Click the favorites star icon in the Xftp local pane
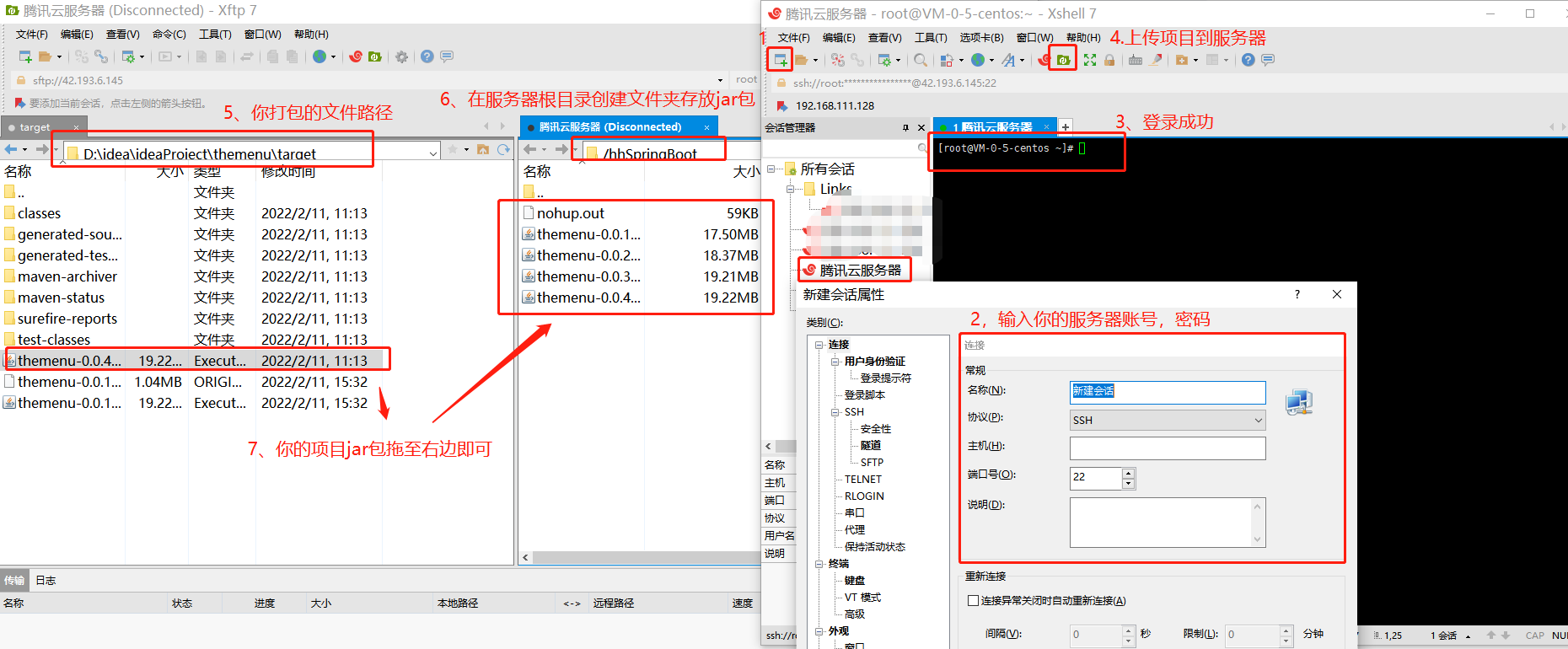1568x649 pixels. pos(453,149)
